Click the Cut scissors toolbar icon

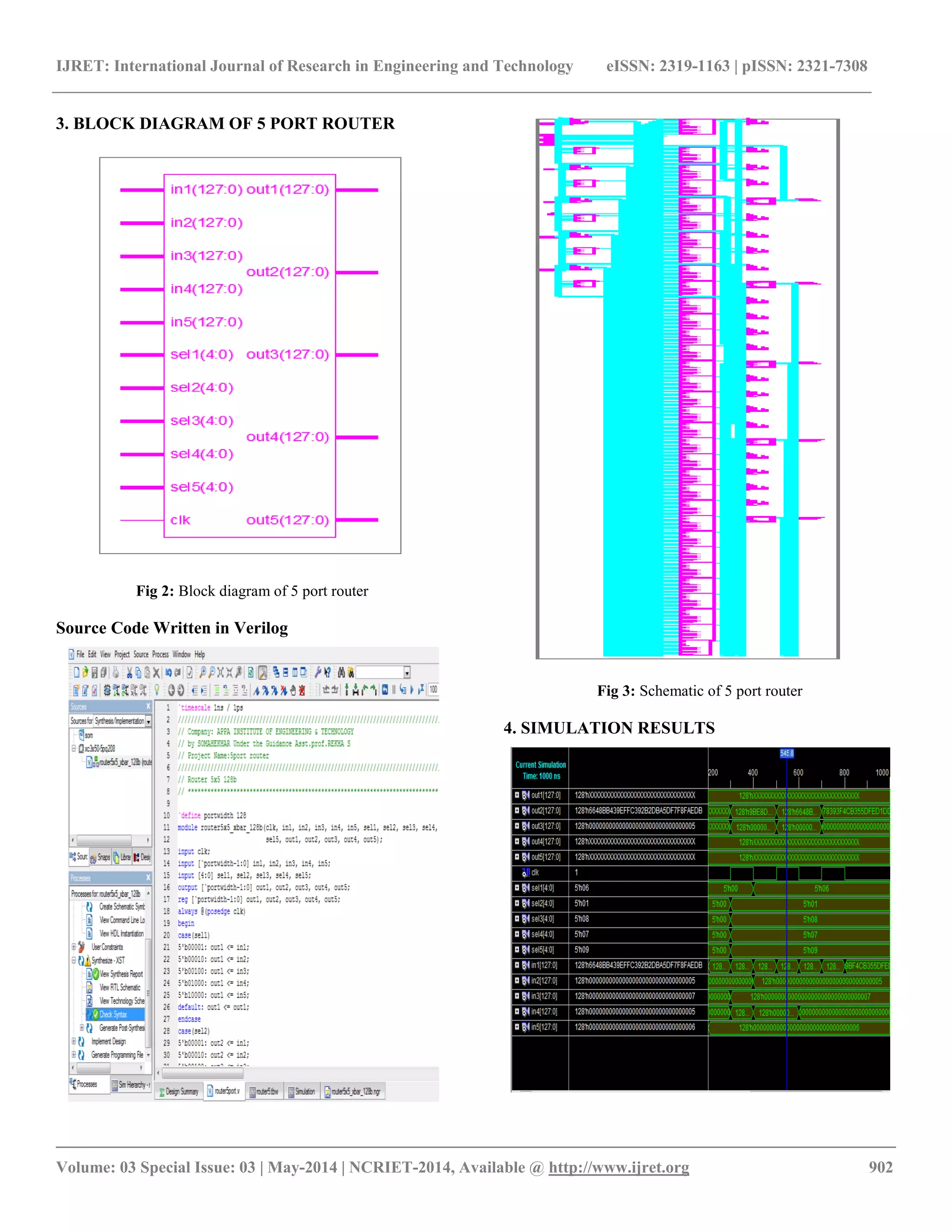130,672
